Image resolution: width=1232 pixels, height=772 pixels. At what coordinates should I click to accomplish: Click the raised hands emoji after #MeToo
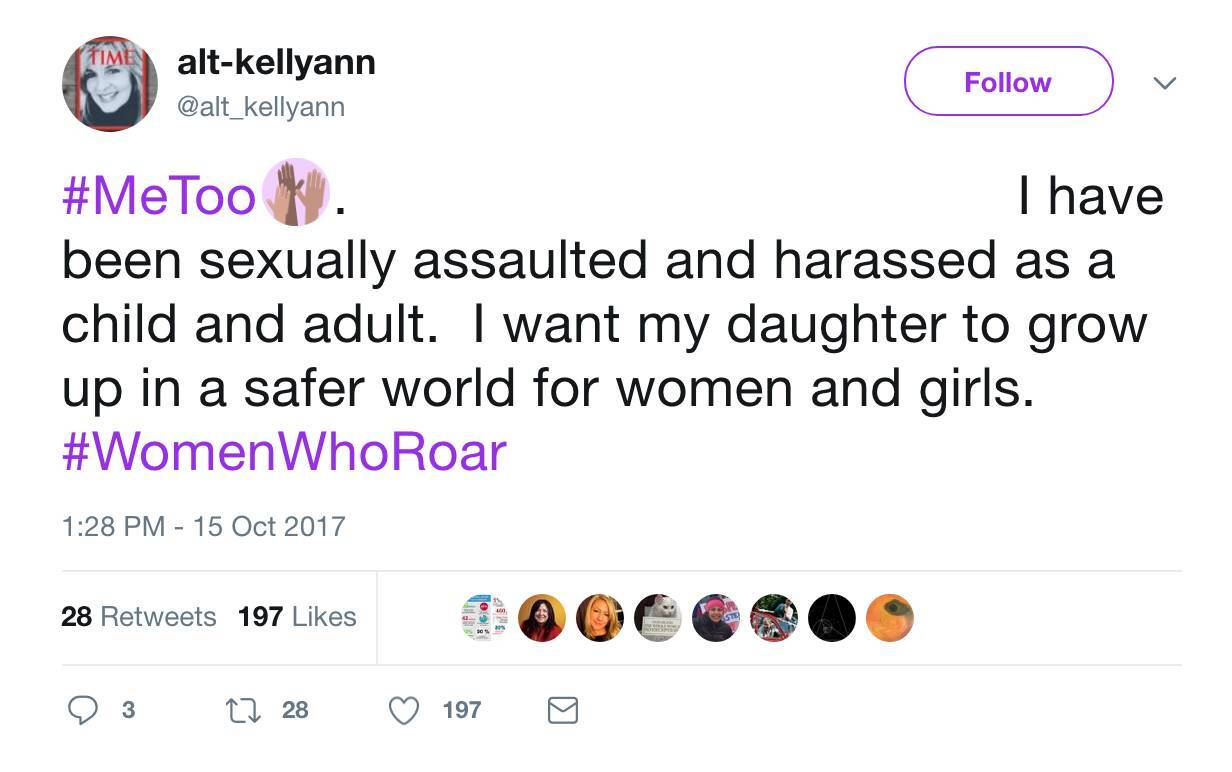click(x=295, y=193)
